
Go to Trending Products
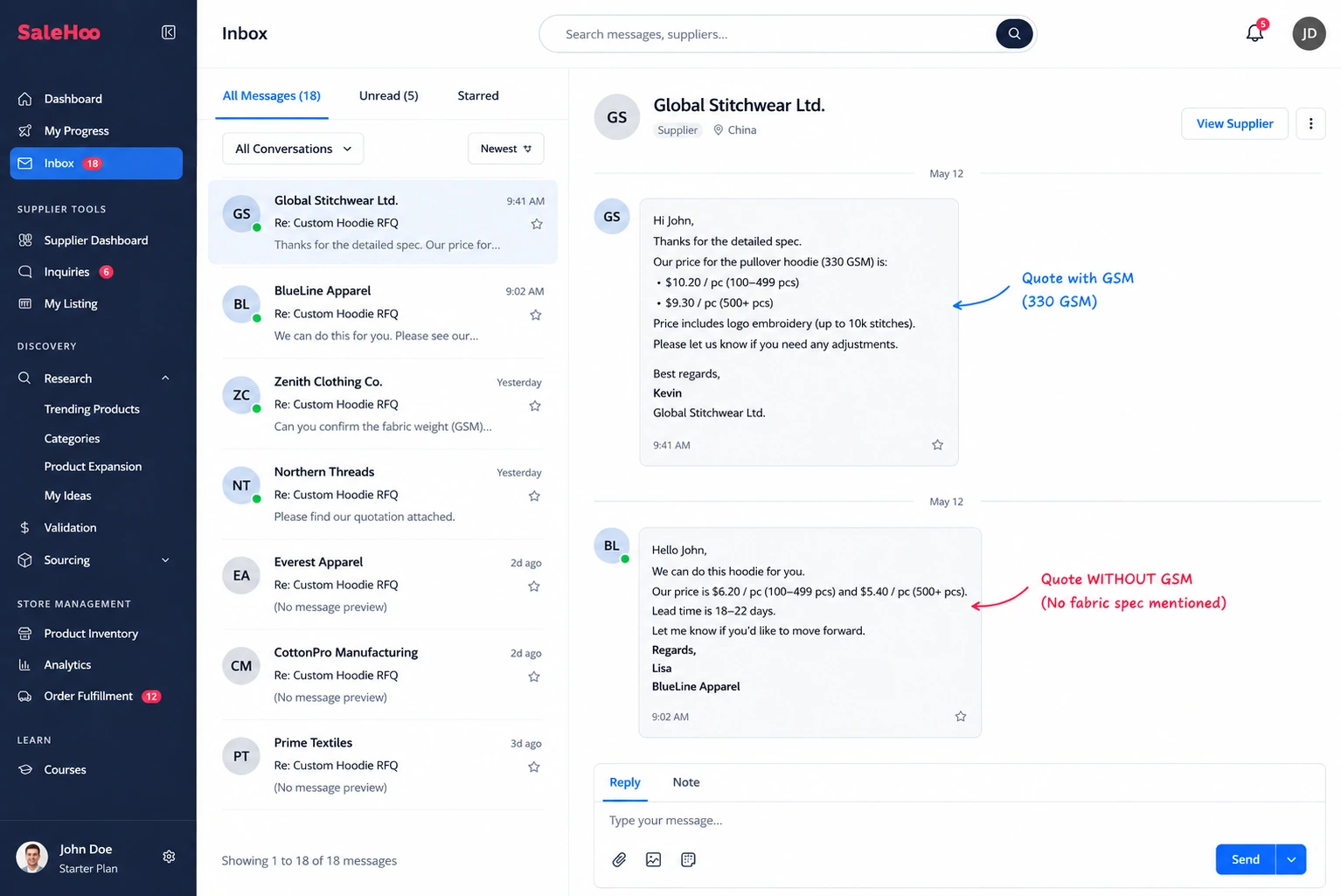92,409
